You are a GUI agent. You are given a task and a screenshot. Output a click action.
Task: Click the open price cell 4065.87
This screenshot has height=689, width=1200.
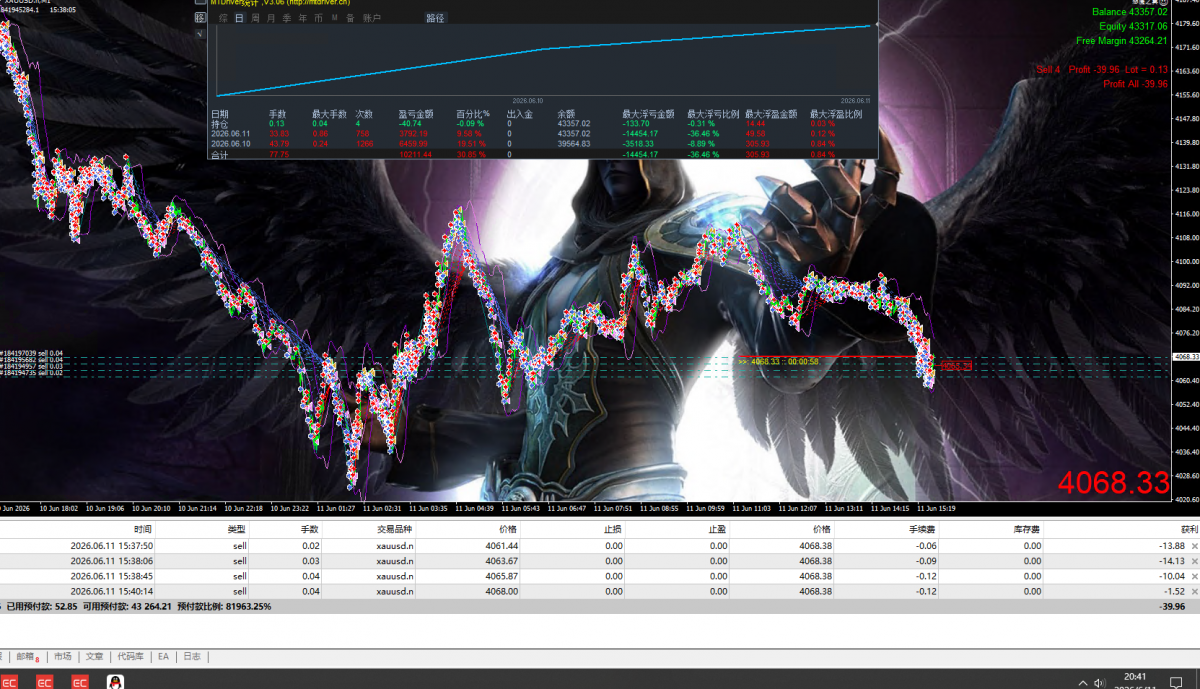(502, 576)
